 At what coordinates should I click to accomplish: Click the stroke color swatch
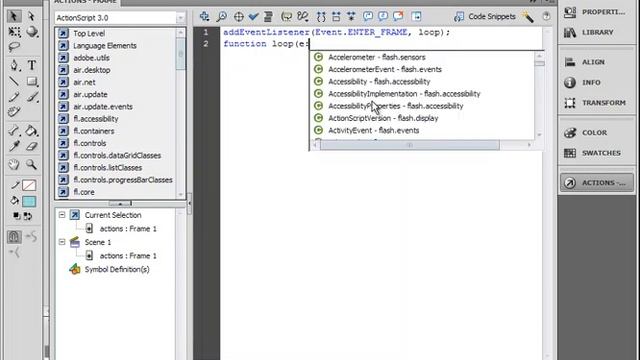tap(29, 186)
